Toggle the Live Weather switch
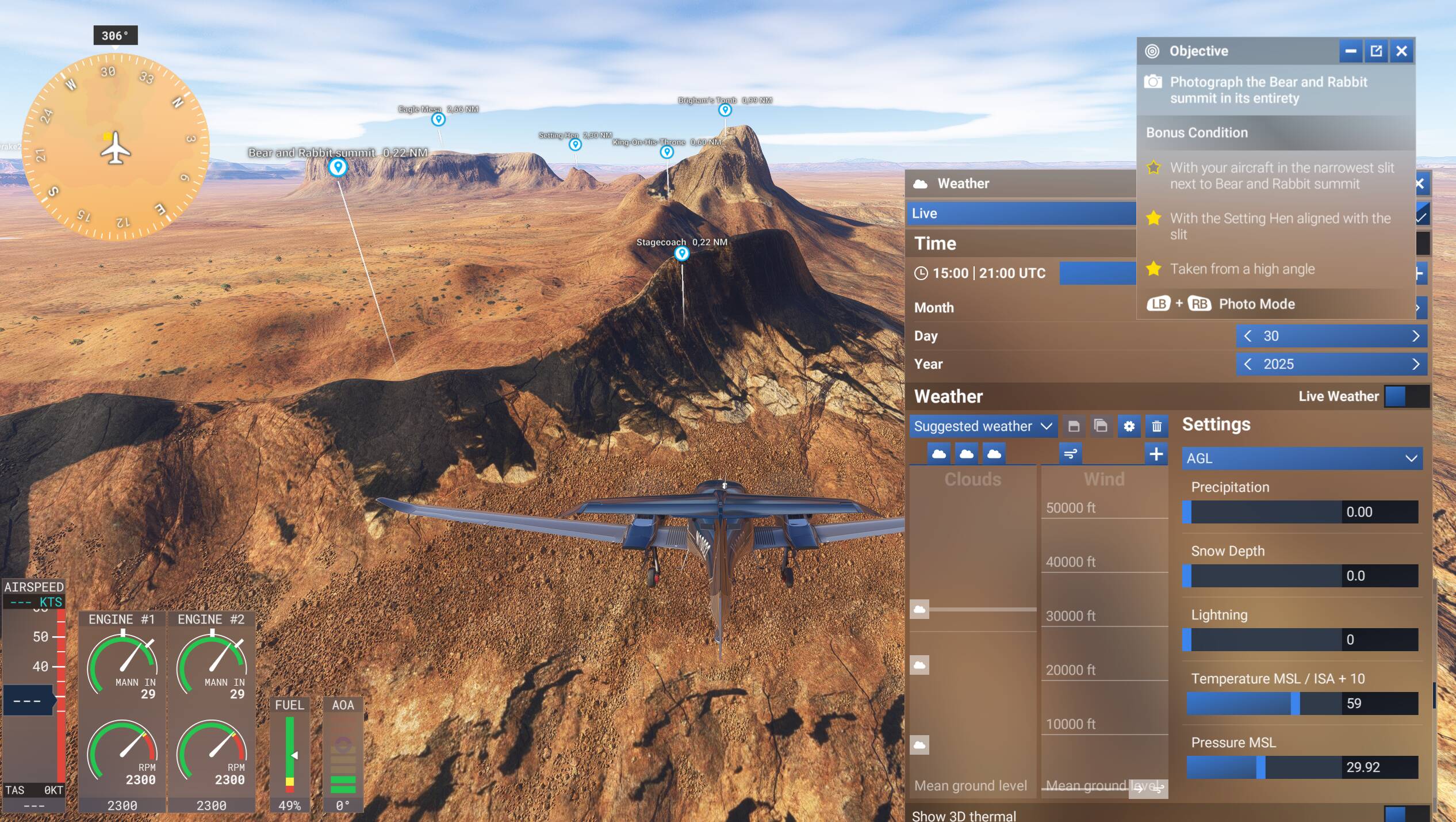Viewport: 1456px width, 822px height. coord(1405,396)
